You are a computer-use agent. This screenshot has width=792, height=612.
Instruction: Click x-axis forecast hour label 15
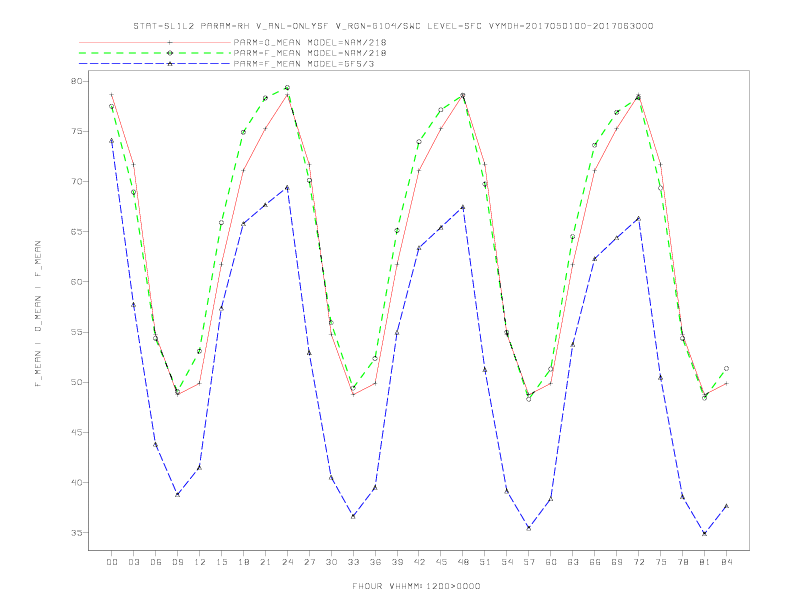[x=221, y=562]
